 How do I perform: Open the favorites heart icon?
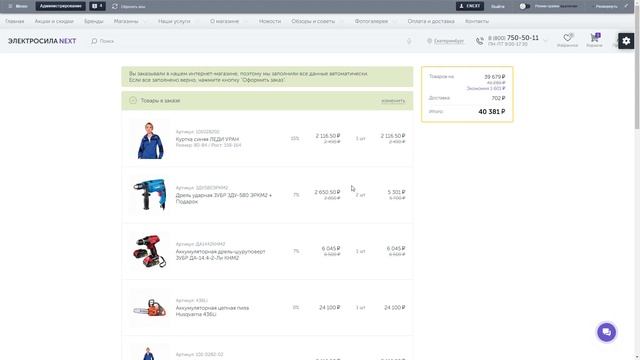click(567, 38)
